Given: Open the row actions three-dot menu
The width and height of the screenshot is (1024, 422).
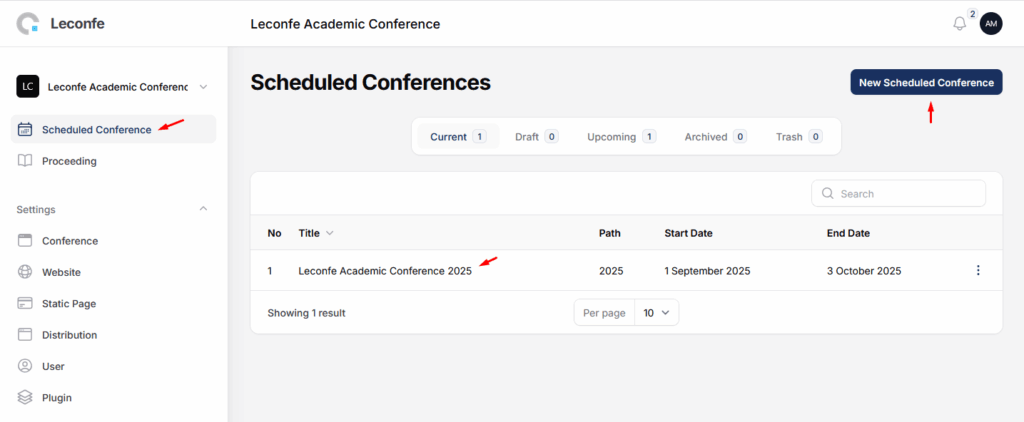Looking at the screenshot, I should (978, 270).
